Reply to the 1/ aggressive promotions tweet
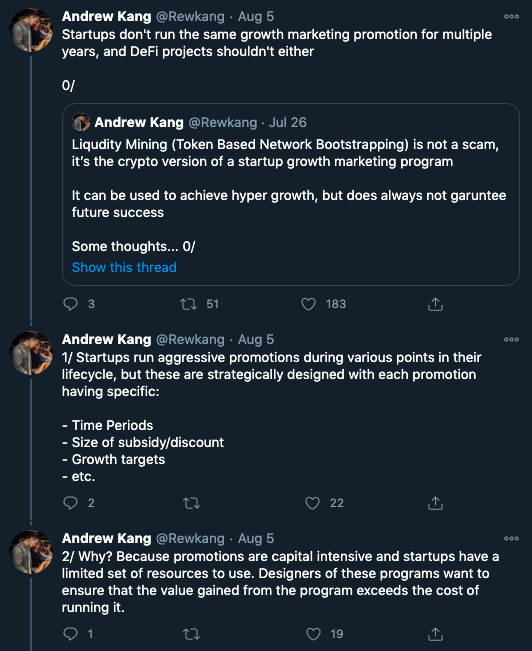The image size is (532, 651). 70,503
